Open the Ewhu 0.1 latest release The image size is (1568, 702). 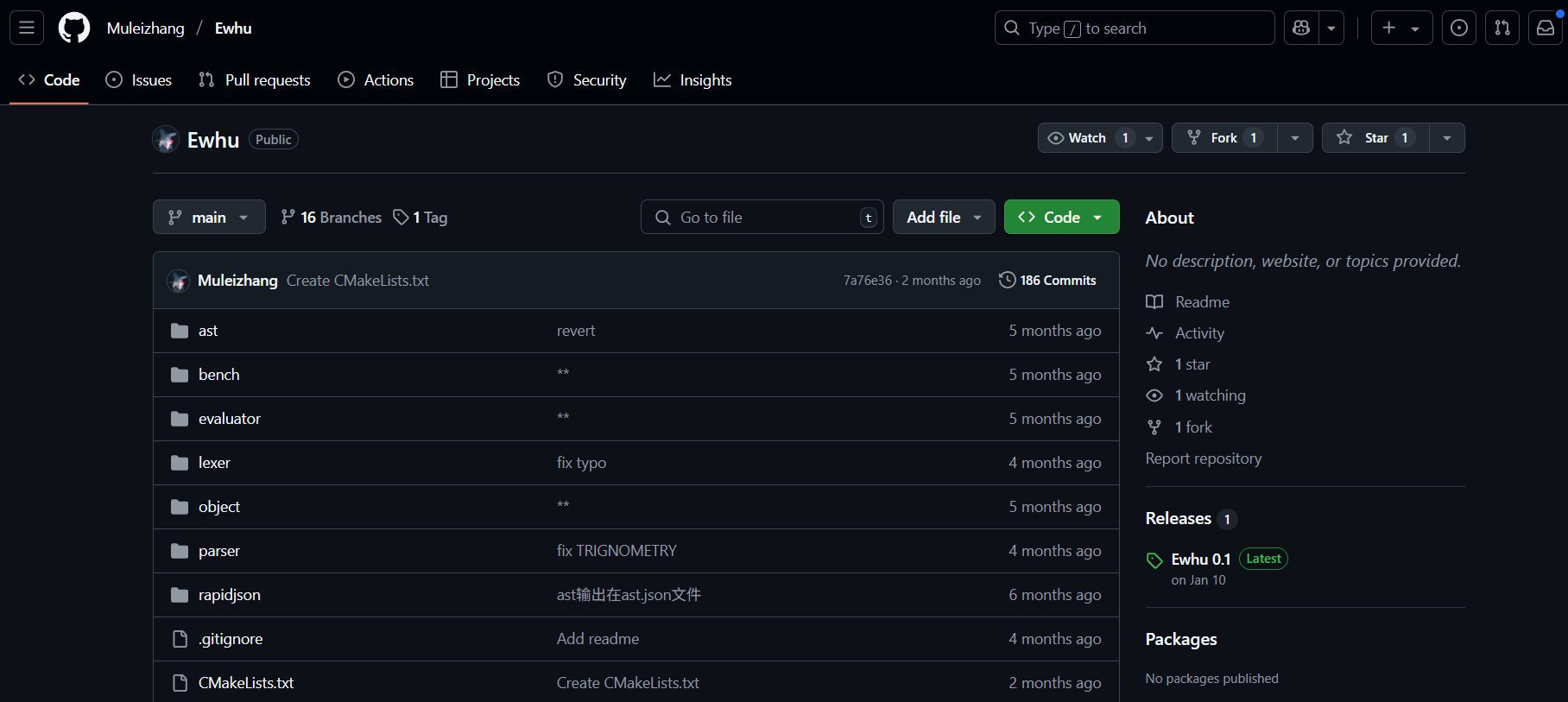point(1201,560)
